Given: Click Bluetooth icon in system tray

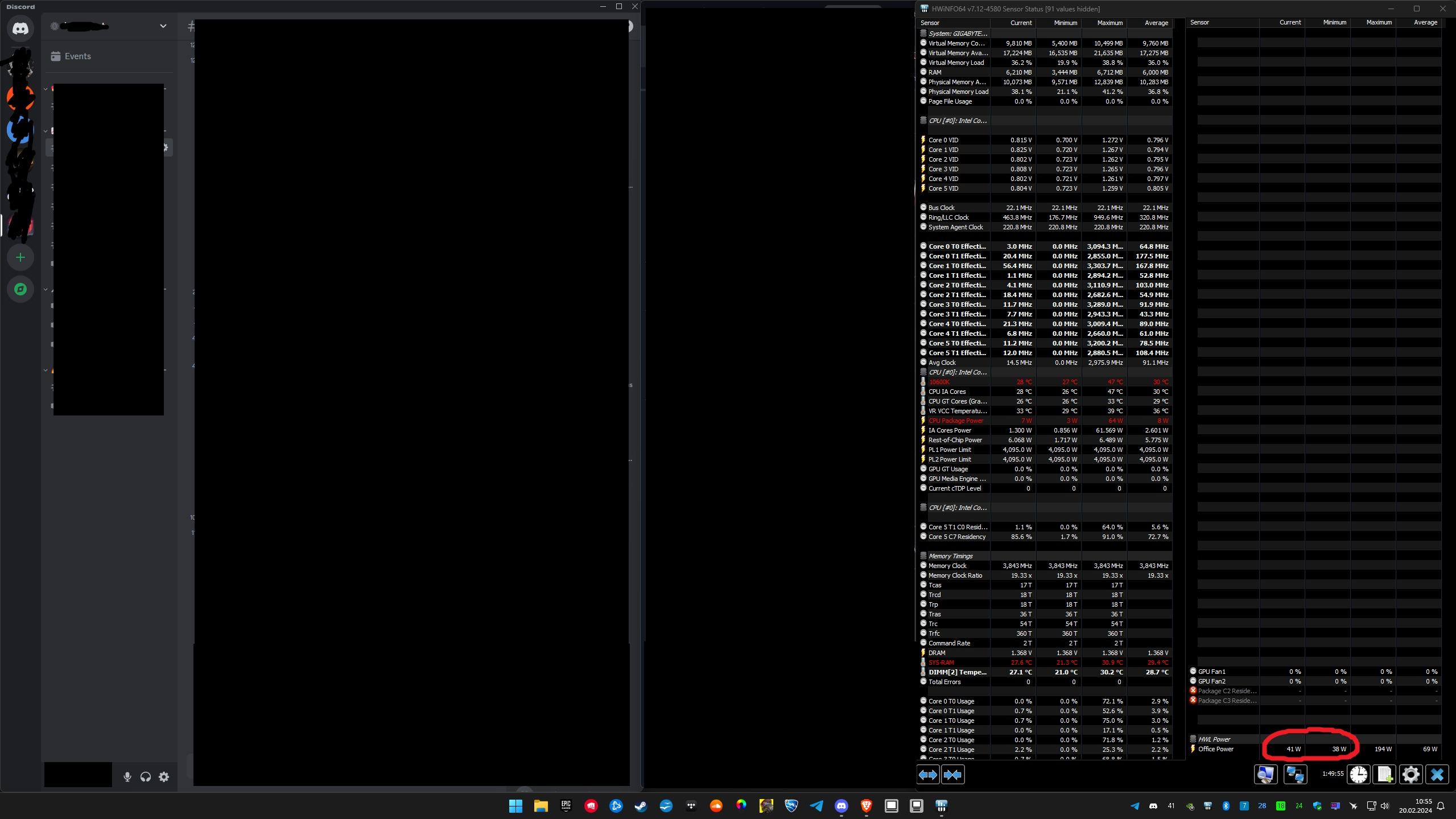Looking at the screenshot, I should [1226, 806].
